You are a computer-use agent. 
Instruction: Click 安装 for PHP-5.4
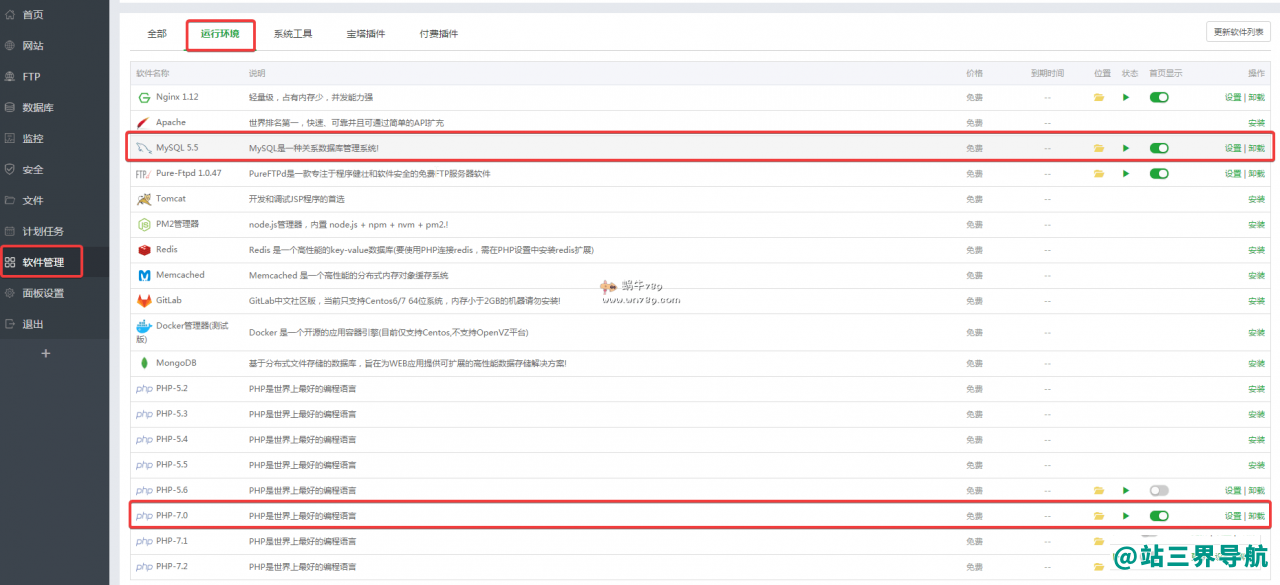tap(1256, 440)
